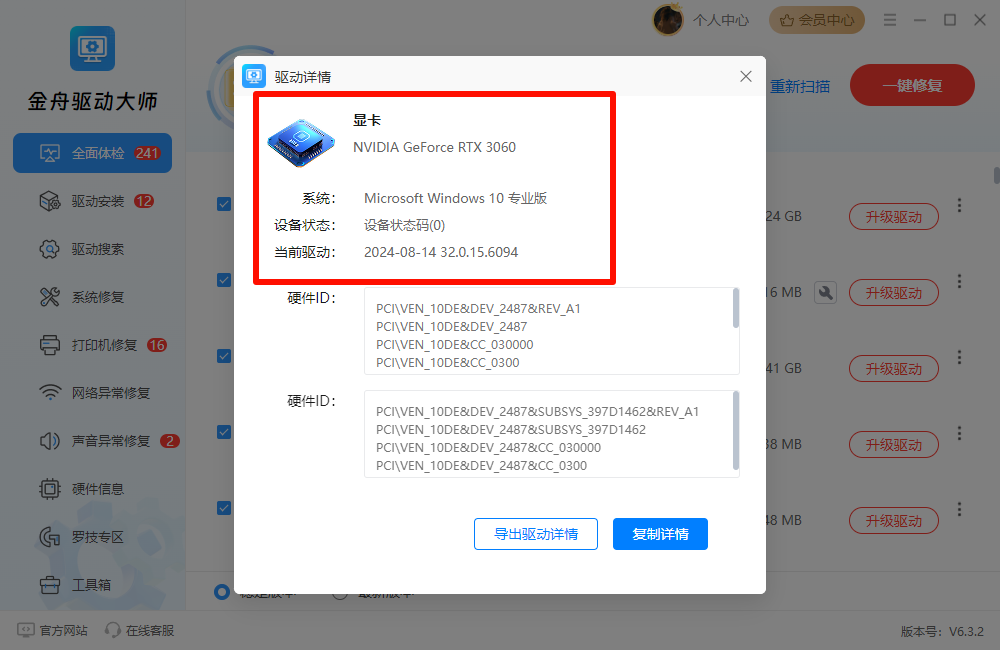Viewport: 1000px width, 650px height.
Task: Select the unselected radio button at the bottom
Action: (x=340, y=595)
